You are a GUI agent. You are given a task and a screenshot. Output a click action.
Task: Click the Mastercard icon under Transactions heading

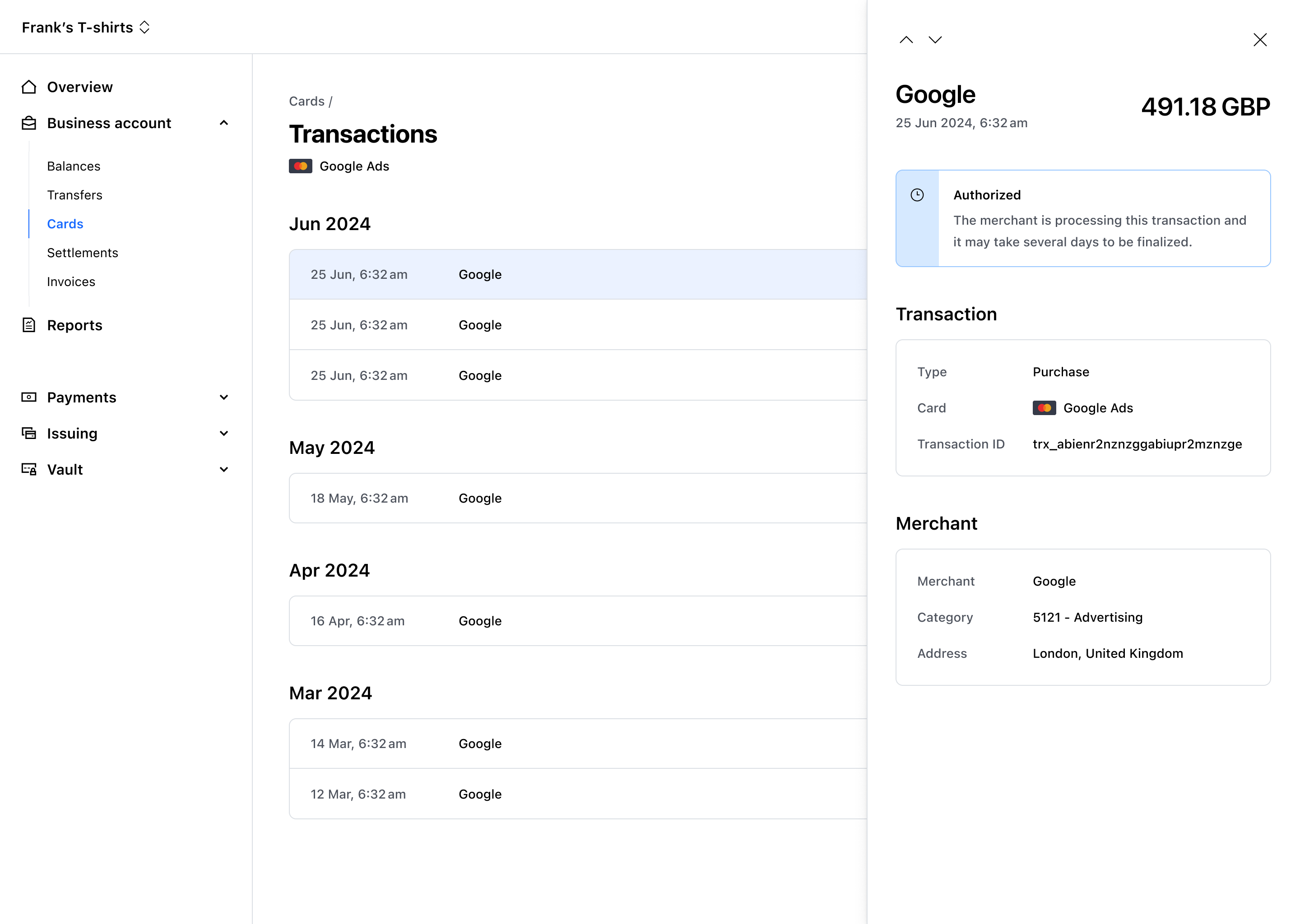click(x=300, y=166)
